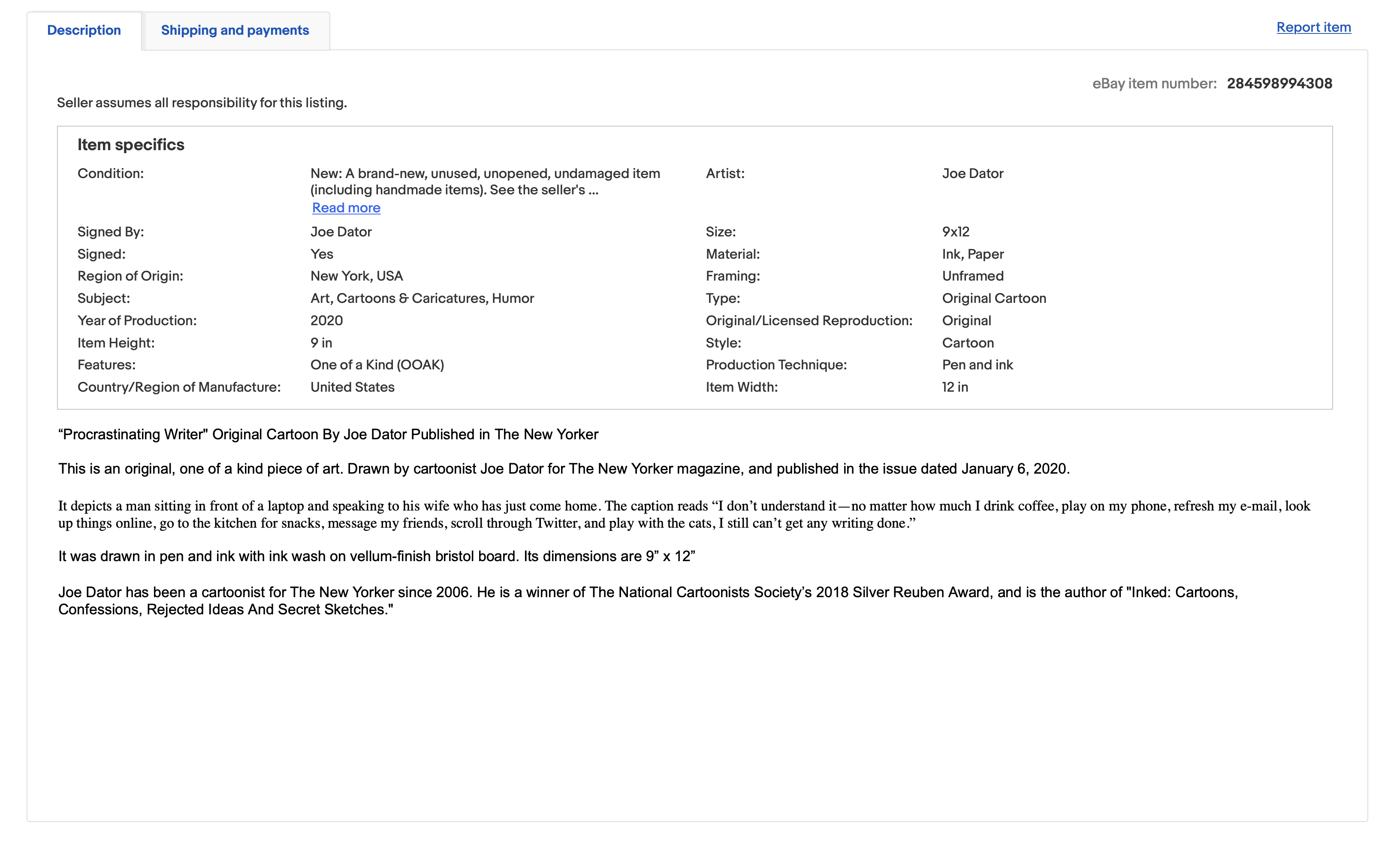
Task: Click the Procrastinating Writer title line
Action: coord(328,435)
